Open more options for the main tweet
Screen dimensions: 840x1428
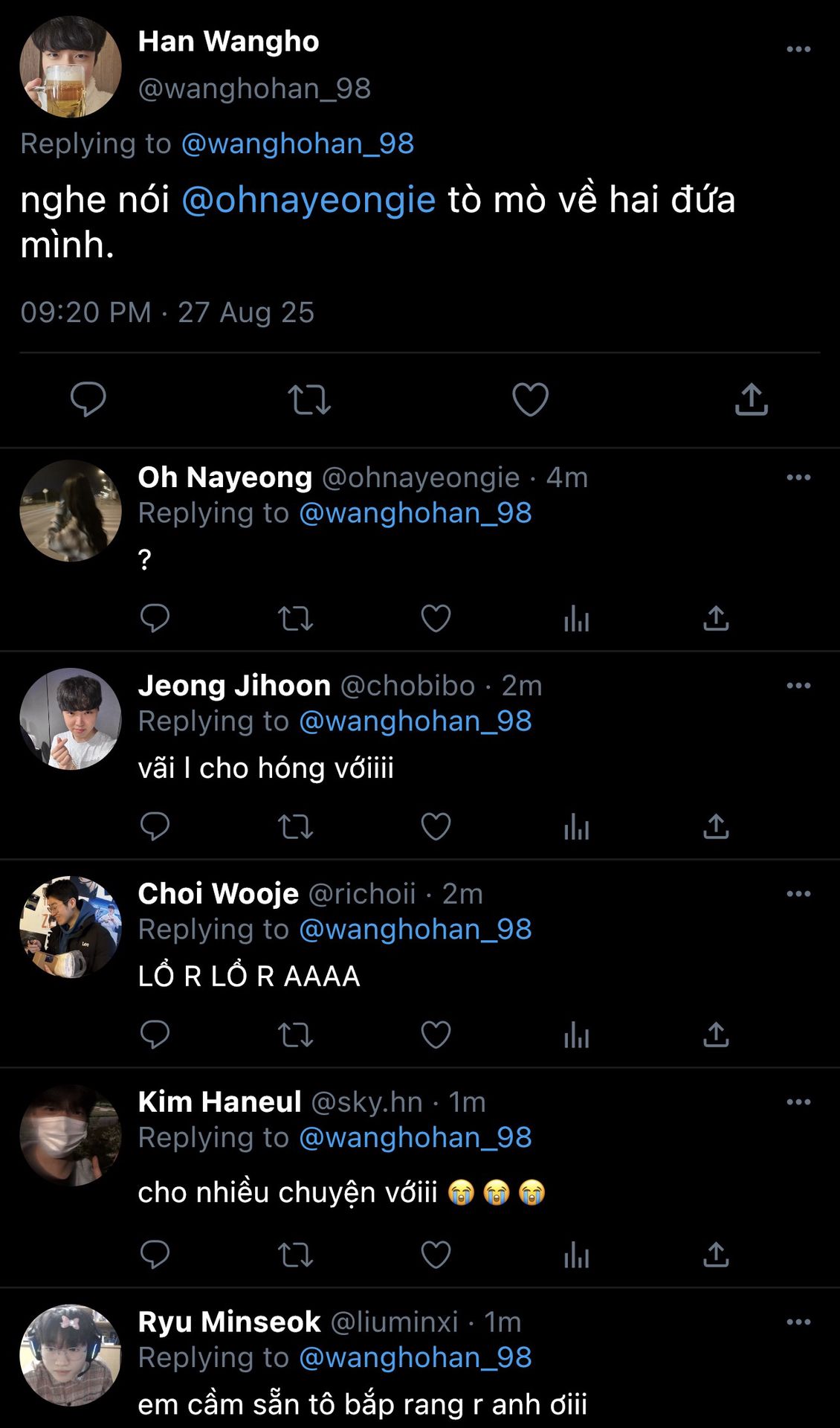(798, 49)
